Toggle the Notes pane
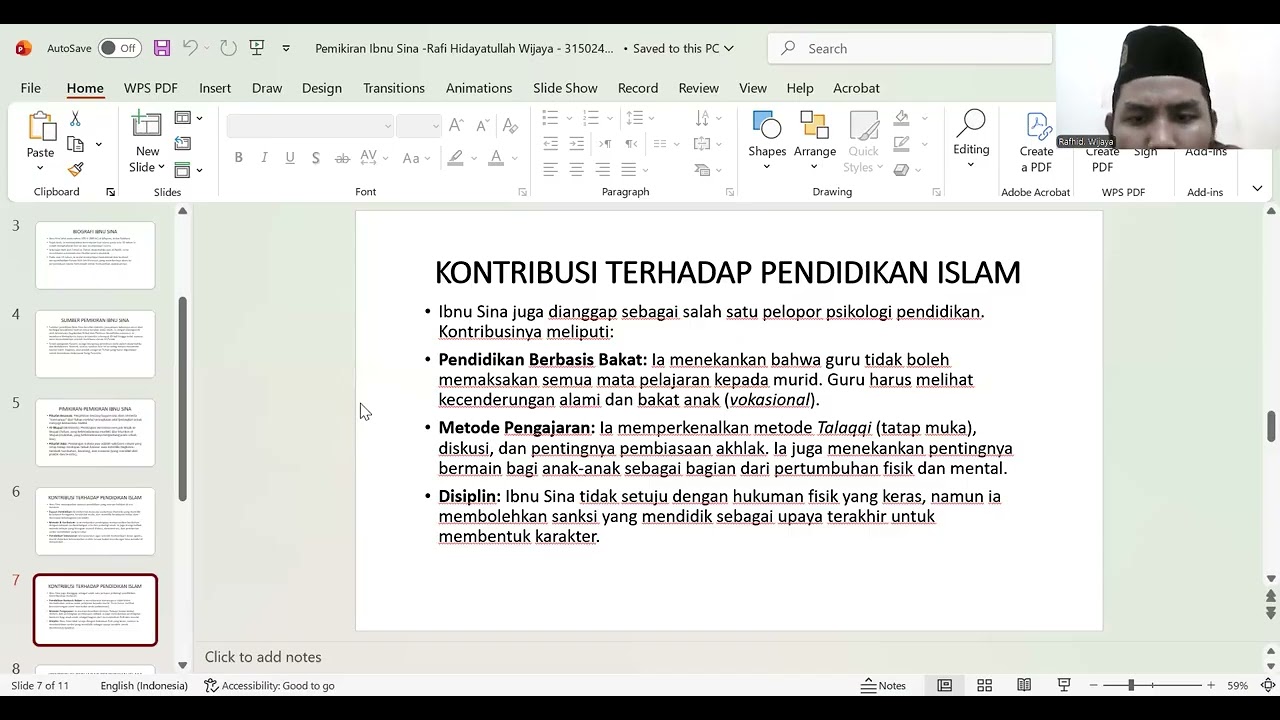The width and height of the screenshot is (1280, 720). click(x=884, y=685)
